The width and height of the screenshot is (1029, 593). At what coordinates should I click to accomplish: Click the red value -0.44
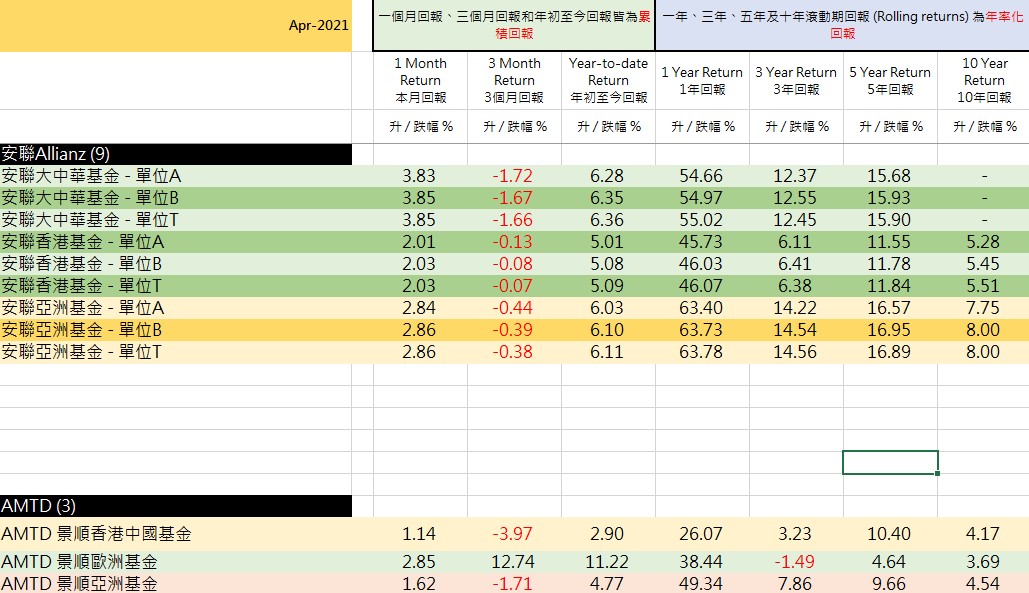513,308
